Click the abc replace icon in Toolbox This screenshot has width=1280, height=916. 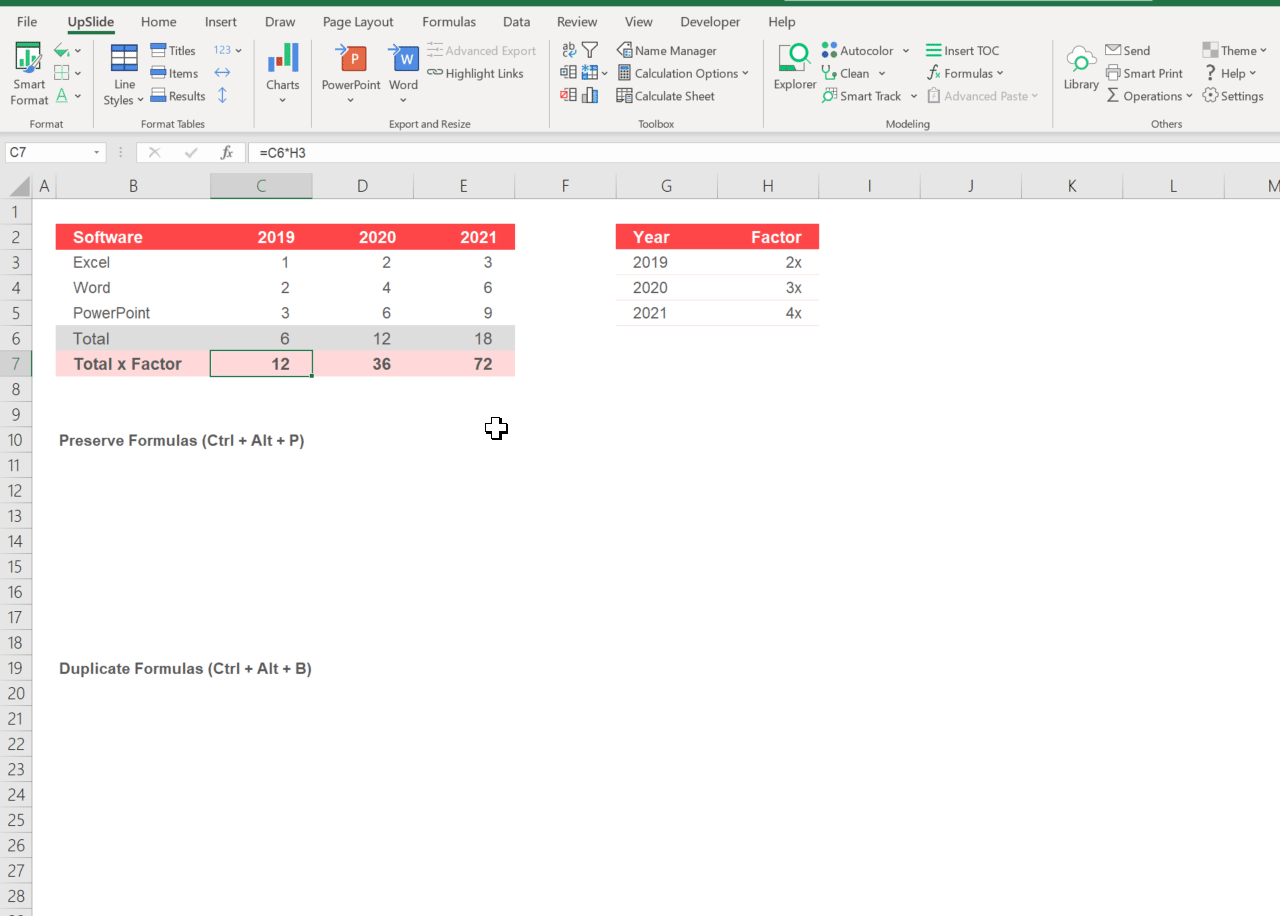(569, 50)
